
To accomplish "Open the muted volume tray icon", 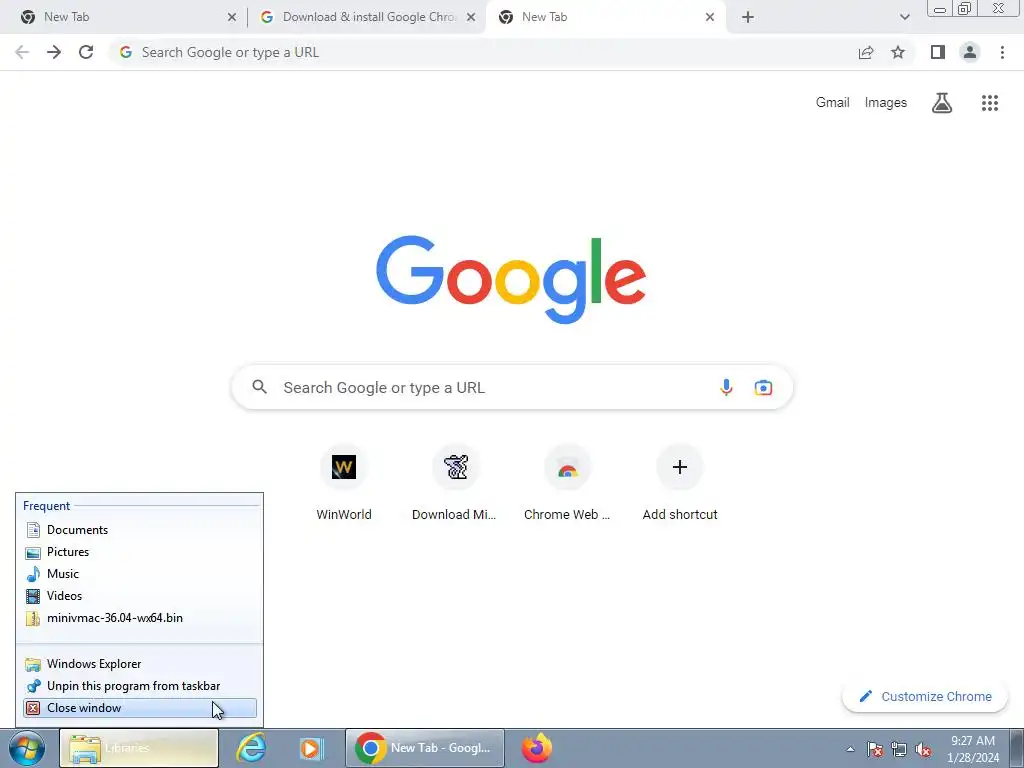I will (x=923, y=749).
